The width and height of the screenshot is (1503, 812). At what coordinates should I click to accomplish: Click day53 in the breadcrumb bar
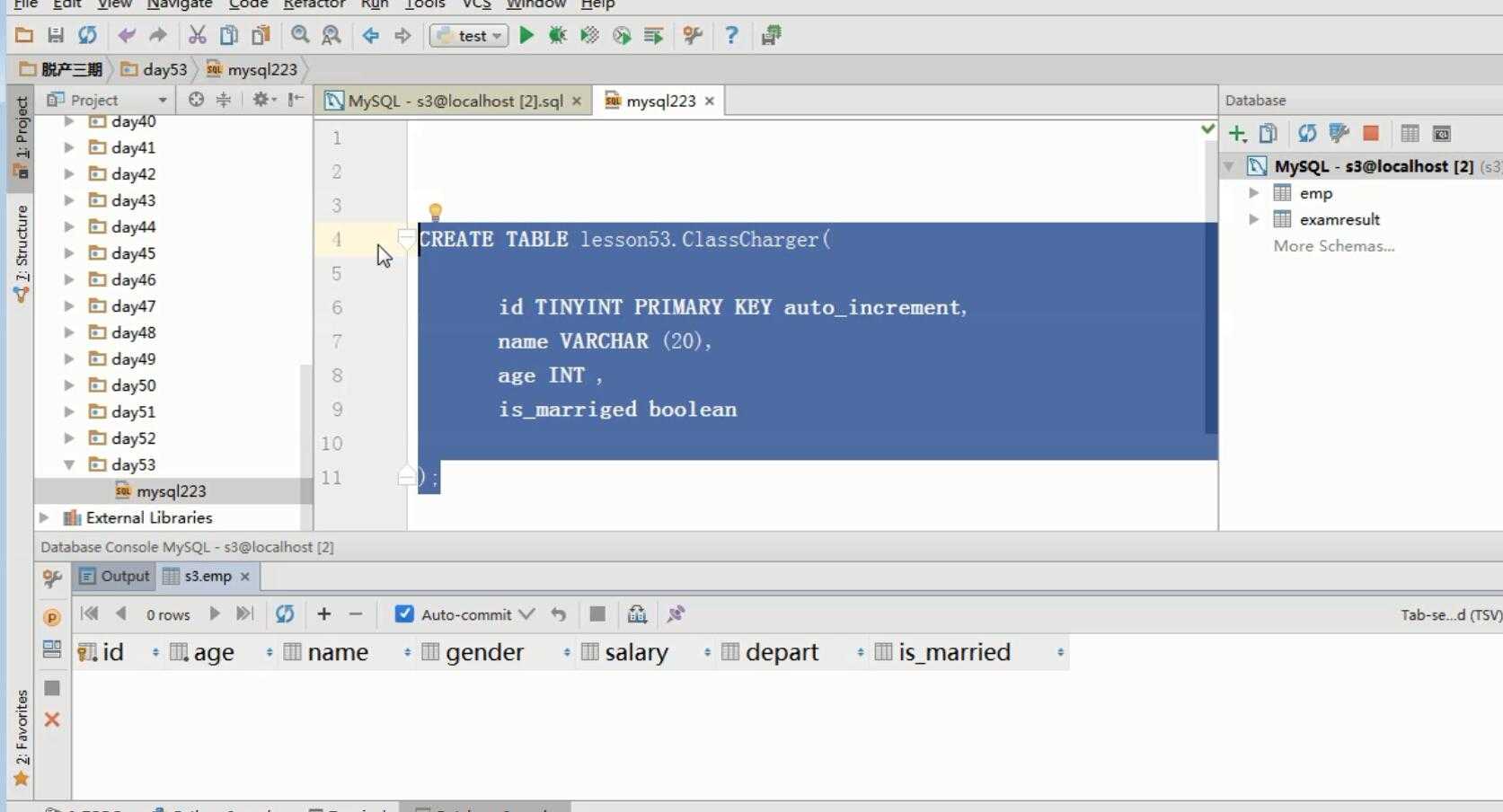[154, 69]
